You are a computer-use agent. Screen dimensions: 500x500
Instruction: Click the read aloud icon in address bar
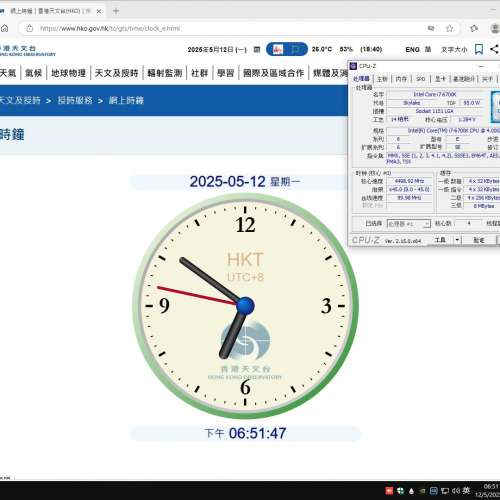tap(431, 28)
